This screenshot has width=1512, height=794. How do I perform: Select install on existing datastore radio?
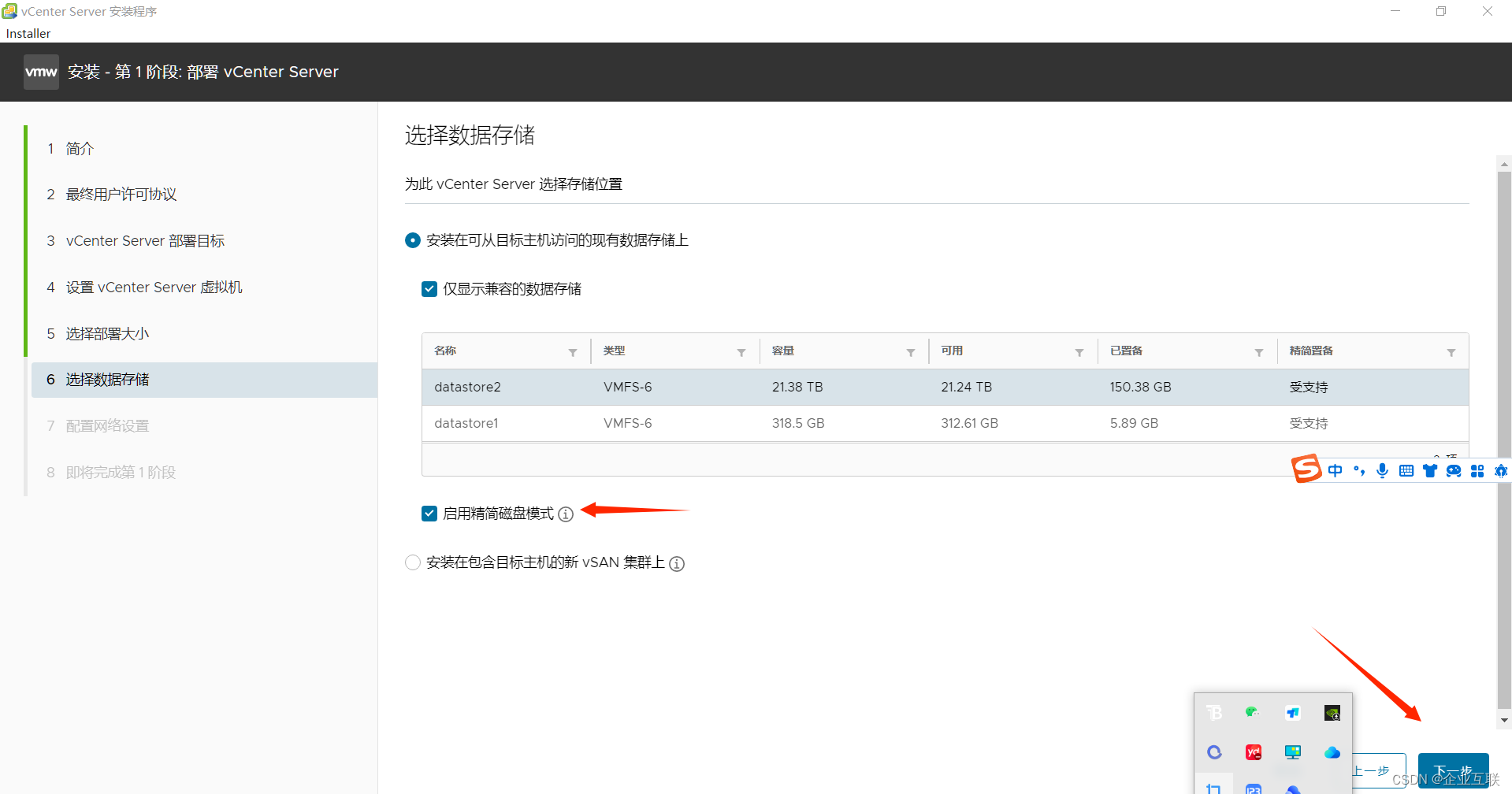(413, 240)
